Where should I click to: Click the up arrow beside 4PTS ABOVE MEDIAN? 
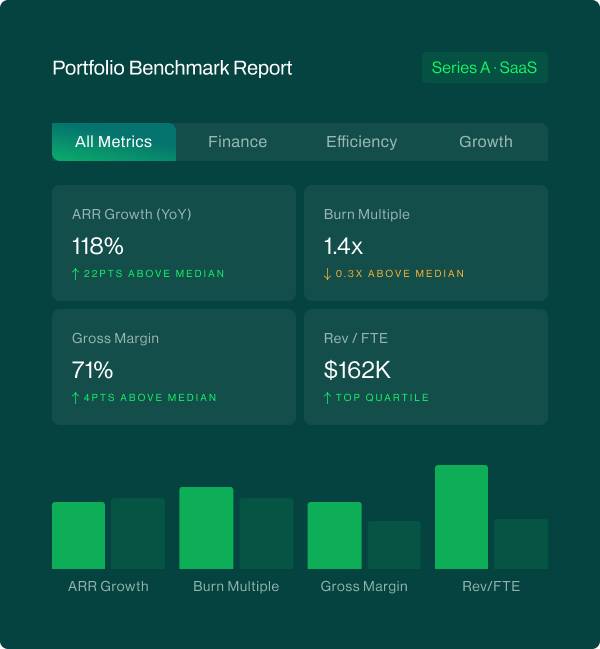[75, 398]
